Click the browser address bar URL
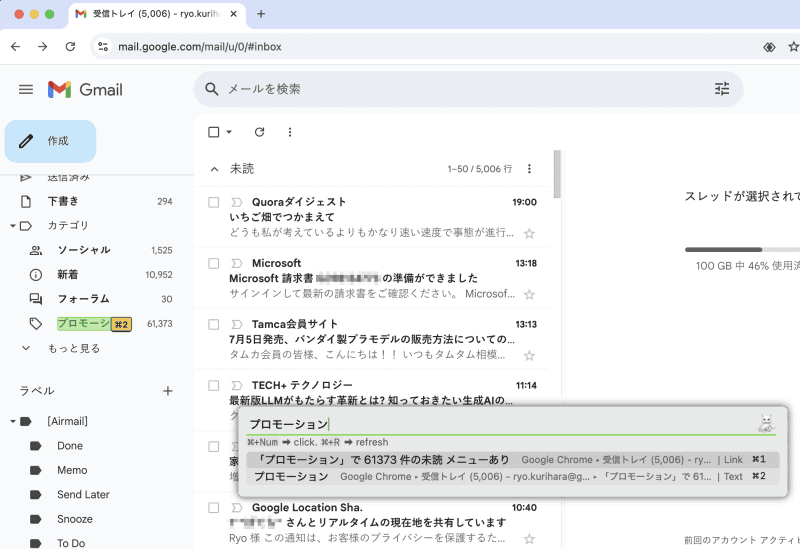The image size is (800, 549). (x=200, y=47)
